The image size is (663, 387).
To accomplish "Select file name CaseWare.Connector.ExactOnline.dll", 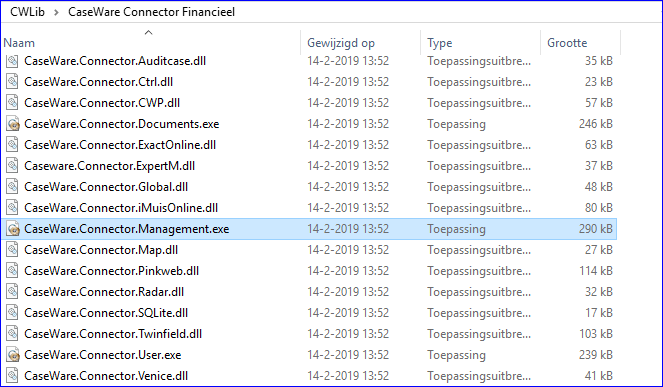I will coord(120,145).
